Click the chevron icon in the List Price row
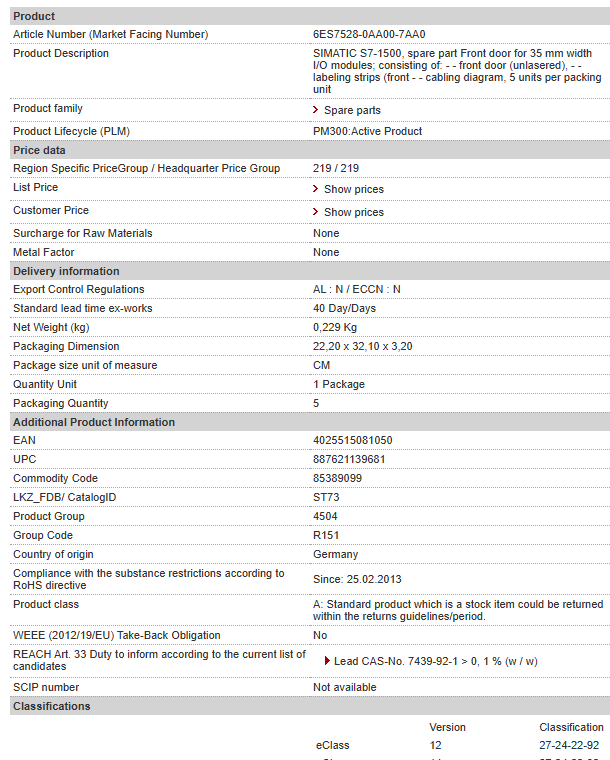This screenshot has height=760, width=610. point(316,189)
